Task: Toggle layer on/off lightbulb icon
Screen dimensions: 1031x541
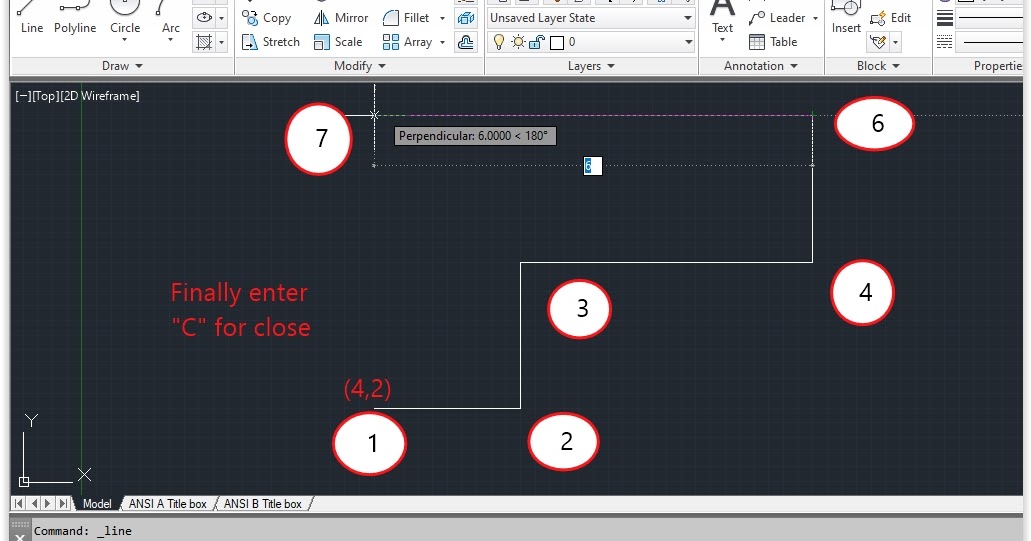Action: click(x=499, y=42)
